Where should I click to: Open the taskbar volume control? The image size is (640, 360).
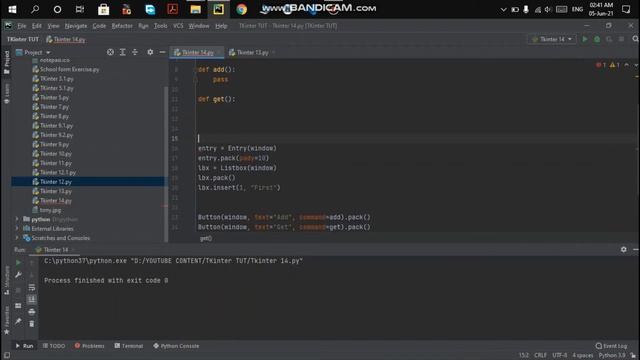coord(548,9)
